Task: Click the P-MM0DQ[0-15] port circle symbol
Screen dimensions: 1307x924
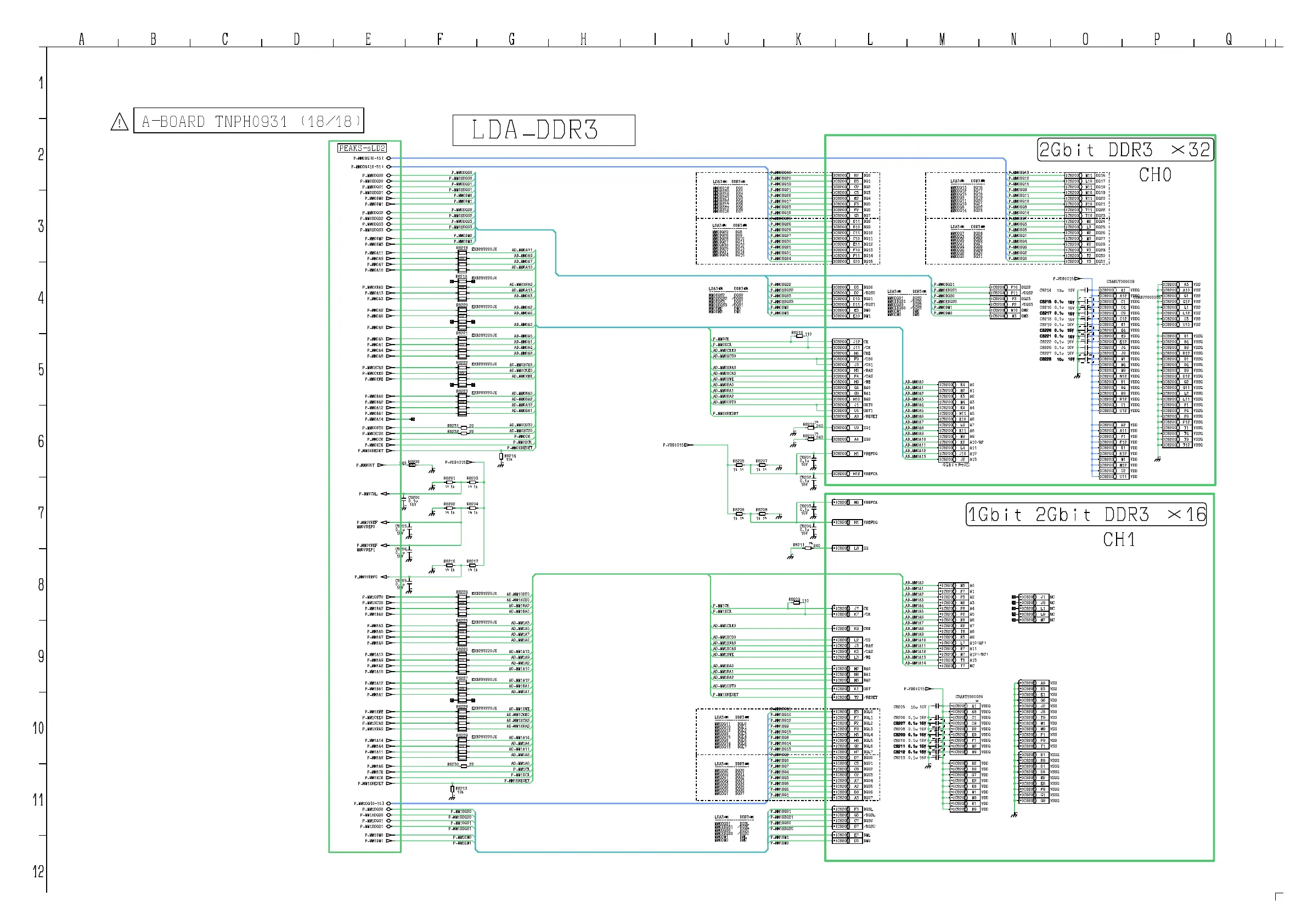Action: (390, 158)
